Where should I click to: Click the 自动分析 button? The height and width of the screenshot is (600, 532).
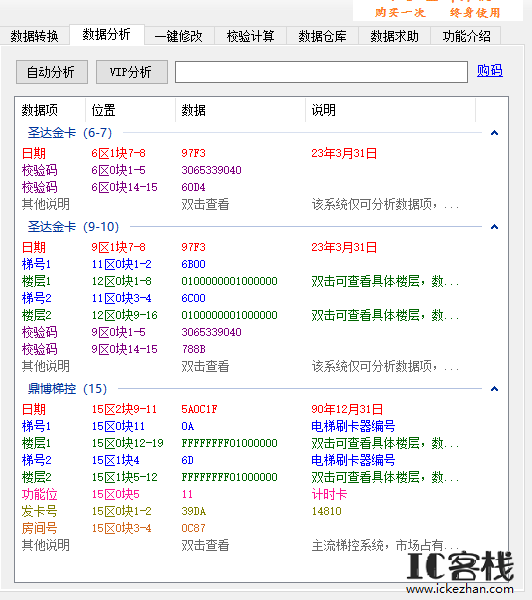(x=52, y=72)
